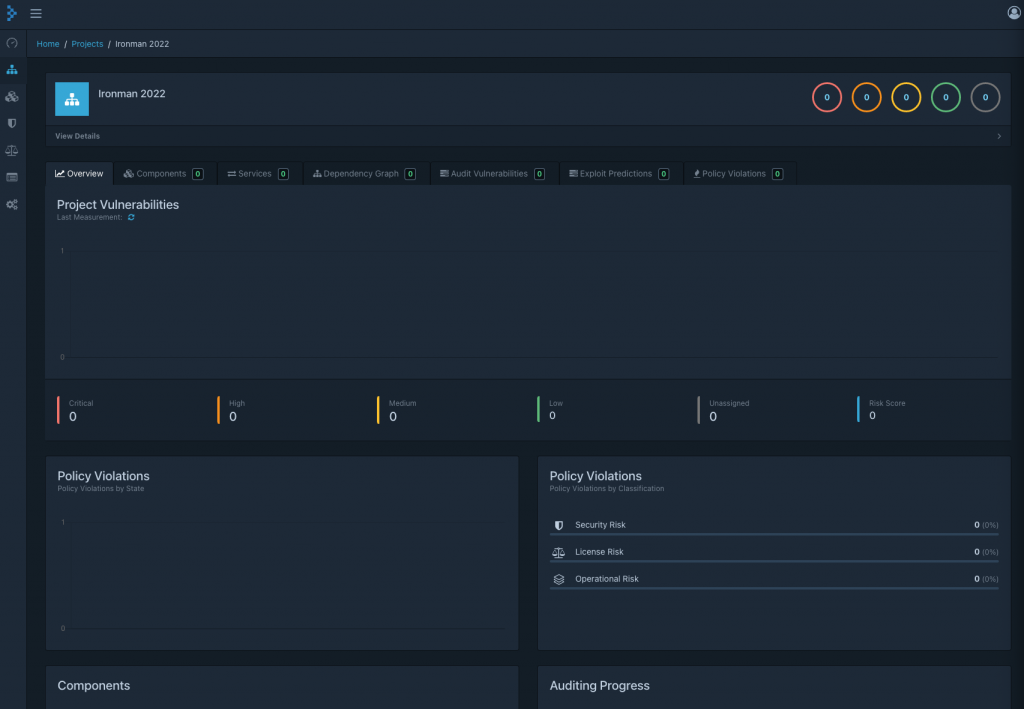Viewport: 1024px width, 709px height.
Task: Click the Risk Score value
Action: (x=872, y=416)
